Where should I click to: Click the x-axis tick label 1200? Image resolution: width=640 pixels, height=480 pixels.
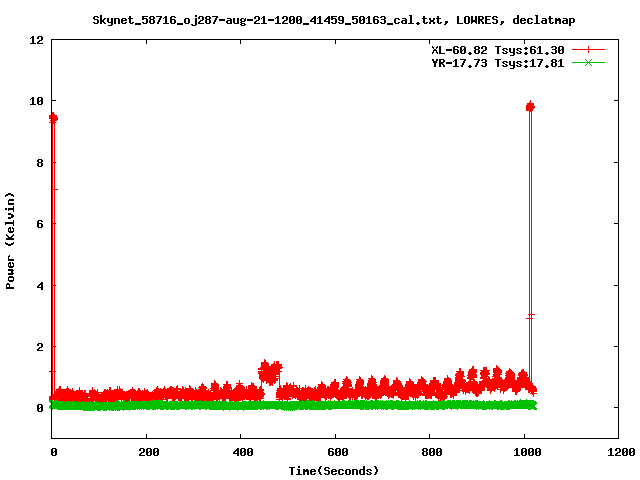click(621, 452)
